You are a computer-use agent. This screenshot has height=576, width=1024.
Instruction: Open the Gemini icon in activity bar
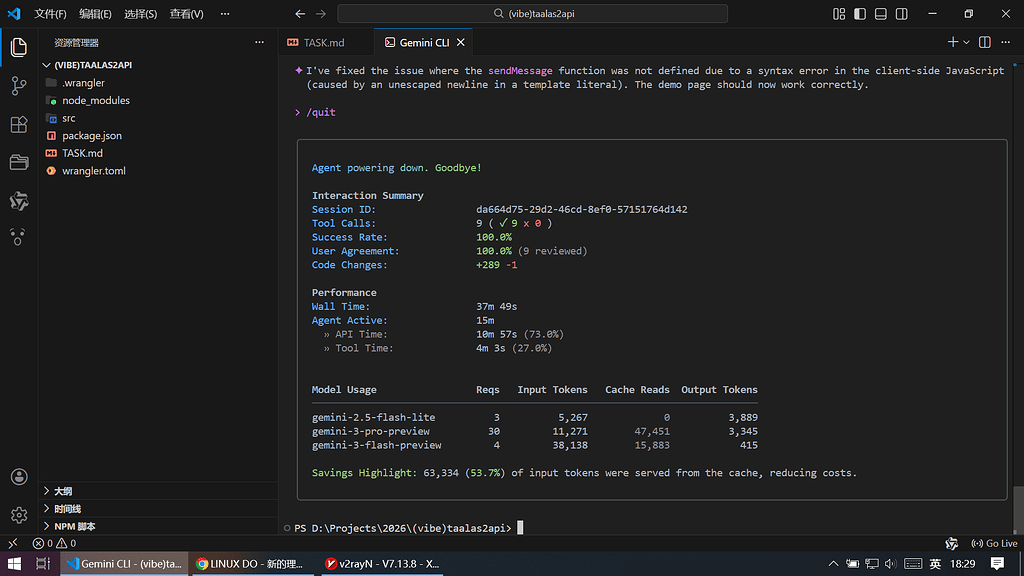pos(19,200)
